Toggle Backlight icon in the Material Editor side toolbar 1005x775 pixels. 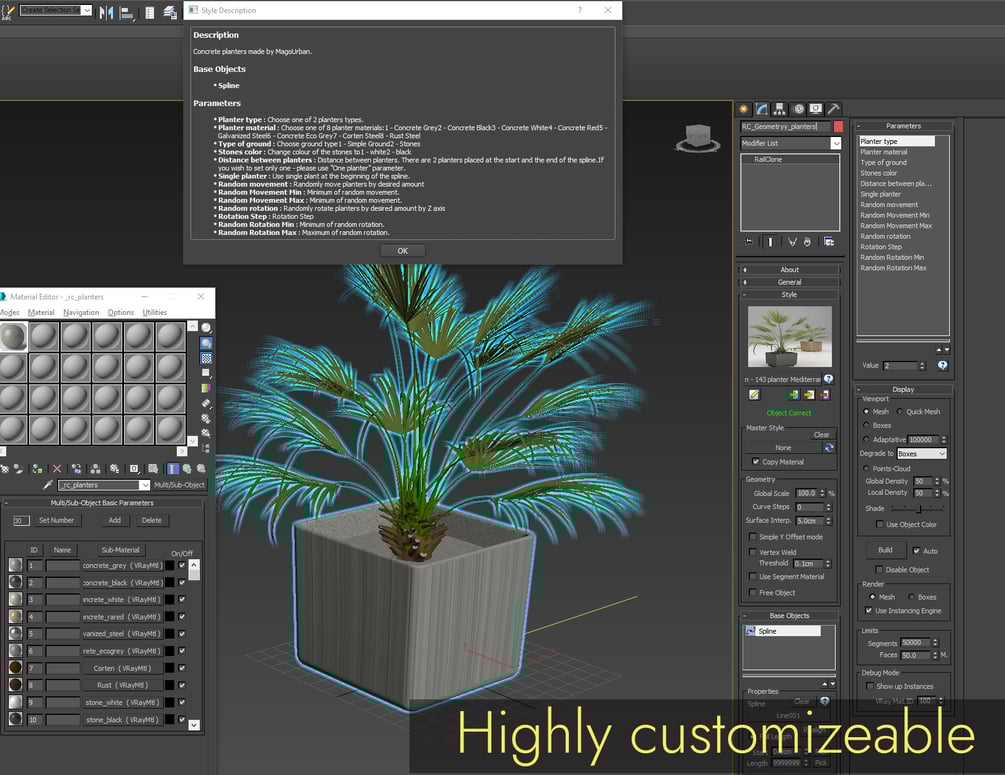point(206,343)
